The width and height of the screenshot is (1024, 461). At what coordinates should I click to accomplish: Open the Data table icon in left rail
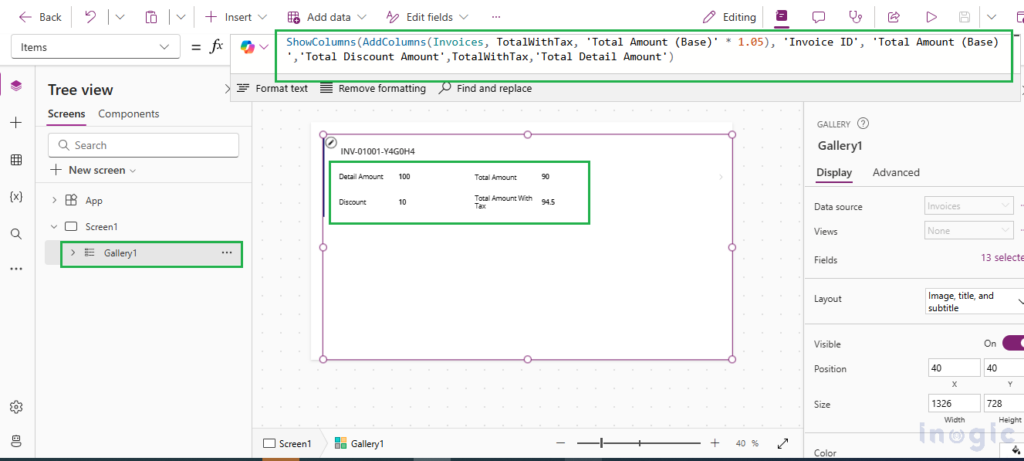[16, 160]
